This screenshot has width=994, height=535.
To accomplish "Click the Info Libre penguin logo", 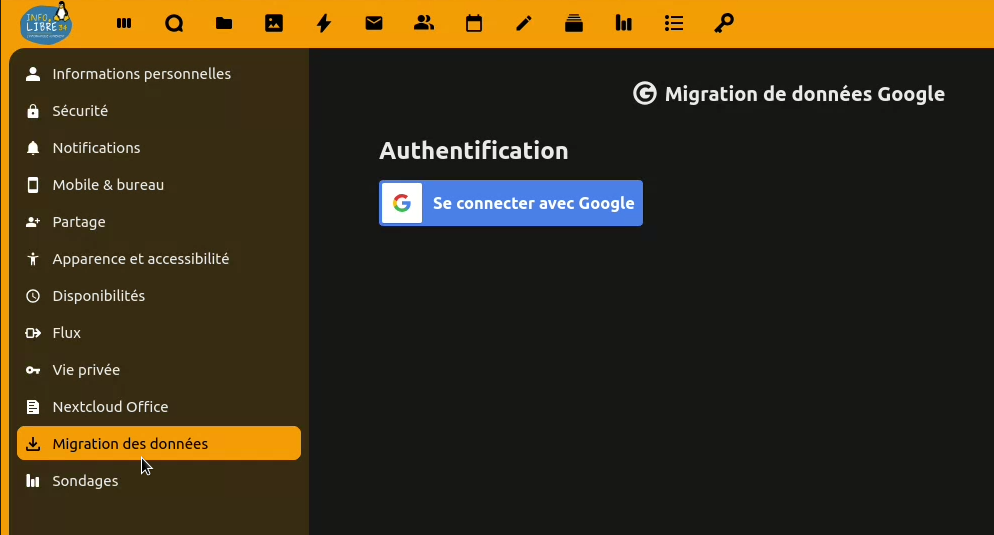I will point(46,23).
